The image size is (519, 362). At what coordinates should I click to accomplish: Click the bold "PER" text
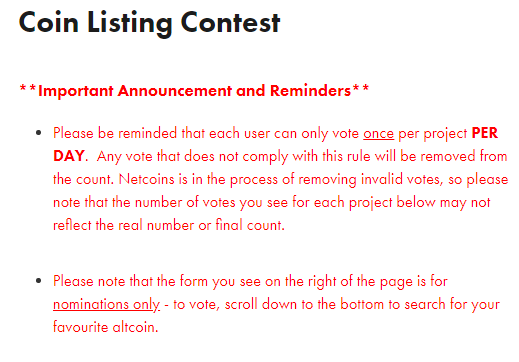pyautogui.click(x=485, y=133)
